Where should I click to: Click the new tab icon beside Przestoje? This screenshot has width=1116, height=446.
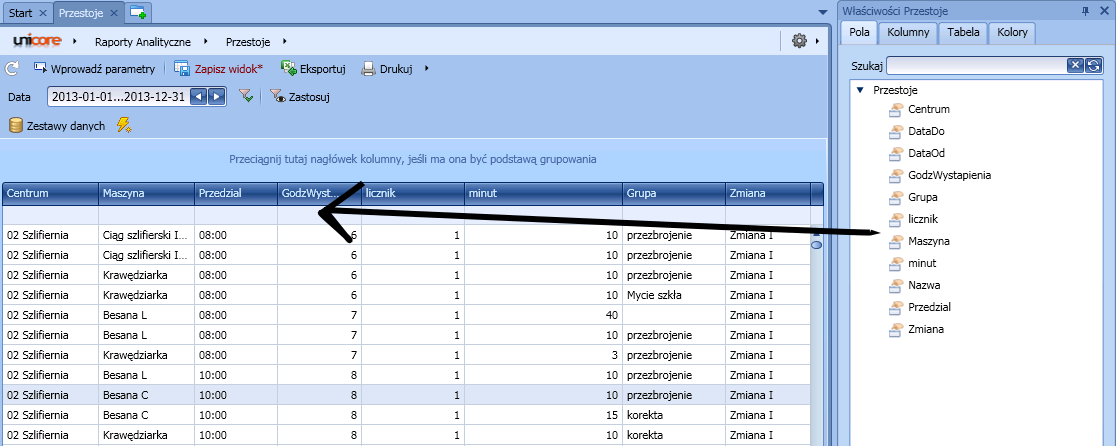point(138,12)
